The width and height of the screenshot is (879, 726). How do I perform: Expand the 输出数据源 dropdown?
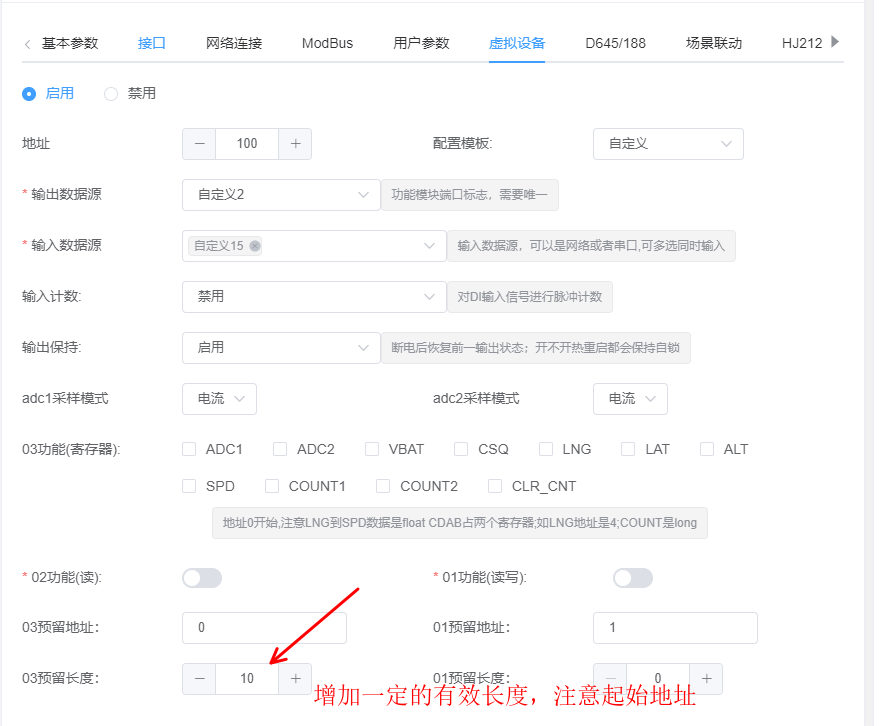pos(281,195)
